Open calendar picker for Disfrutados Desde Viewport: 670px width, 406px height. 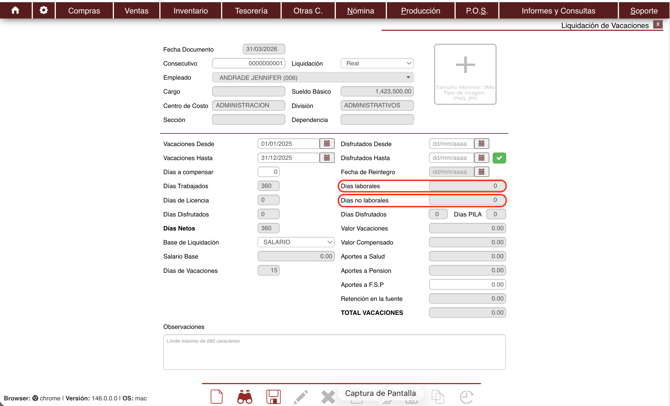coord(481,144)
